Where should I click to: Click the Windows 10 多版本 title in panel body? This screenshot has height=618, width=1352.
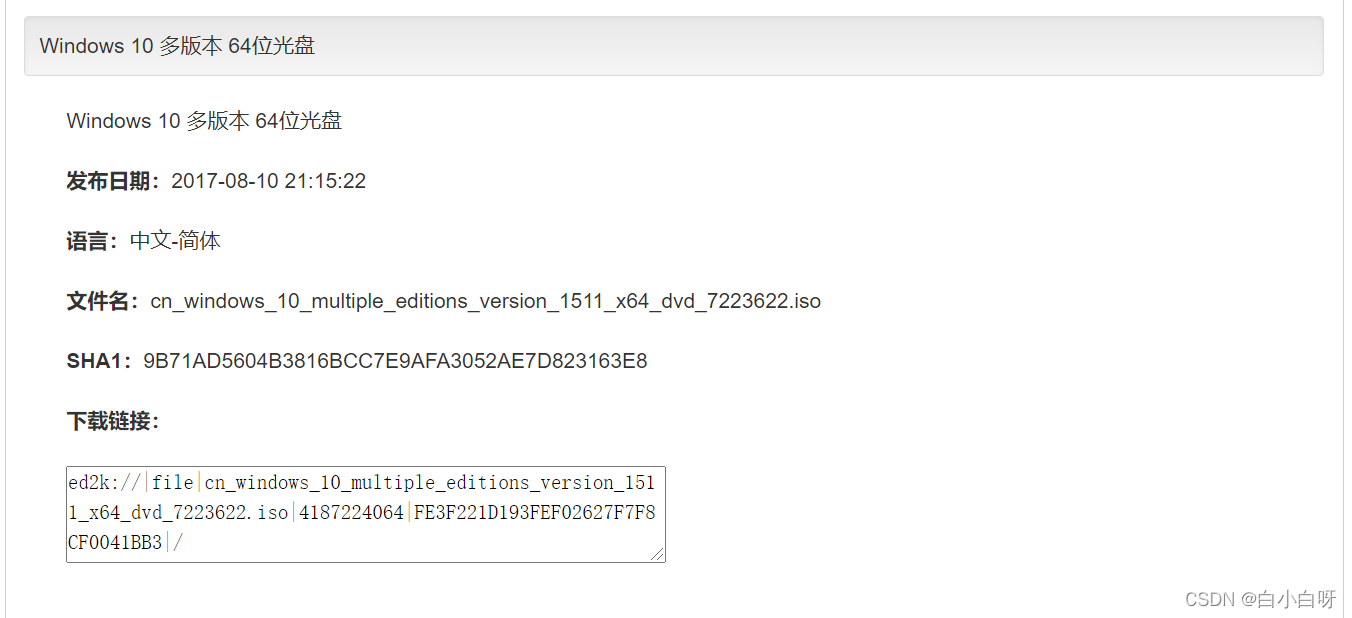coord(204,121)
